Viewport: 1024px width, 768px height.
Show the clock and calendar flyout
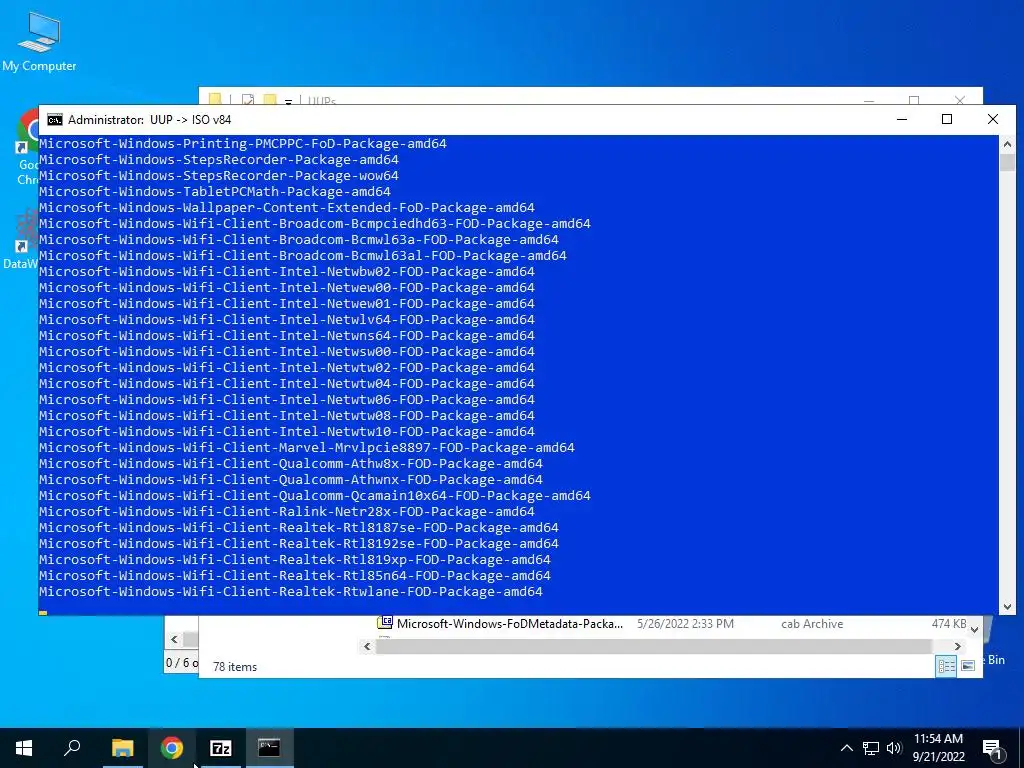tap(938, 748)
